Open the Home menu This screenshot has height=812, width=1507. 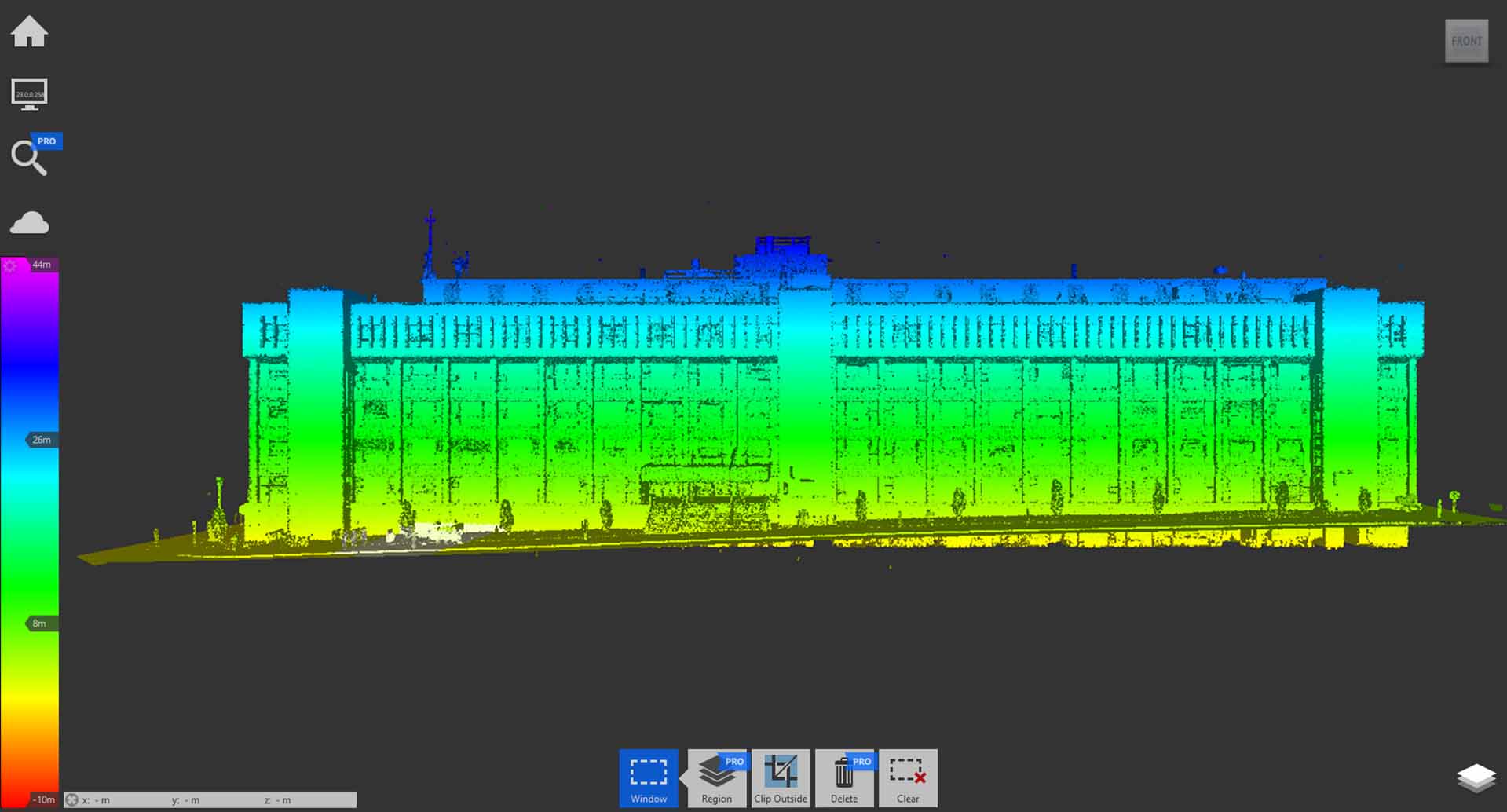(x=29, y=32)
